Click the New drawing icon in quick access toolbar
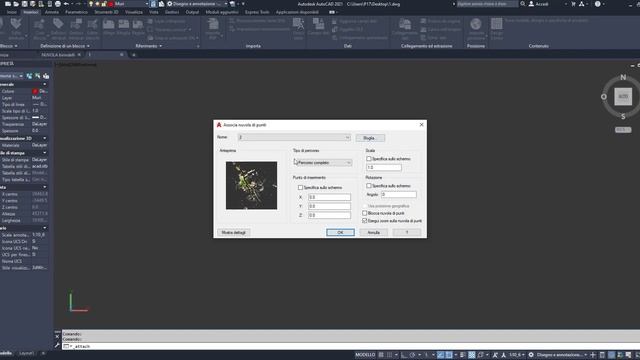This screenshot has height=360, width=640. [8, 4]
